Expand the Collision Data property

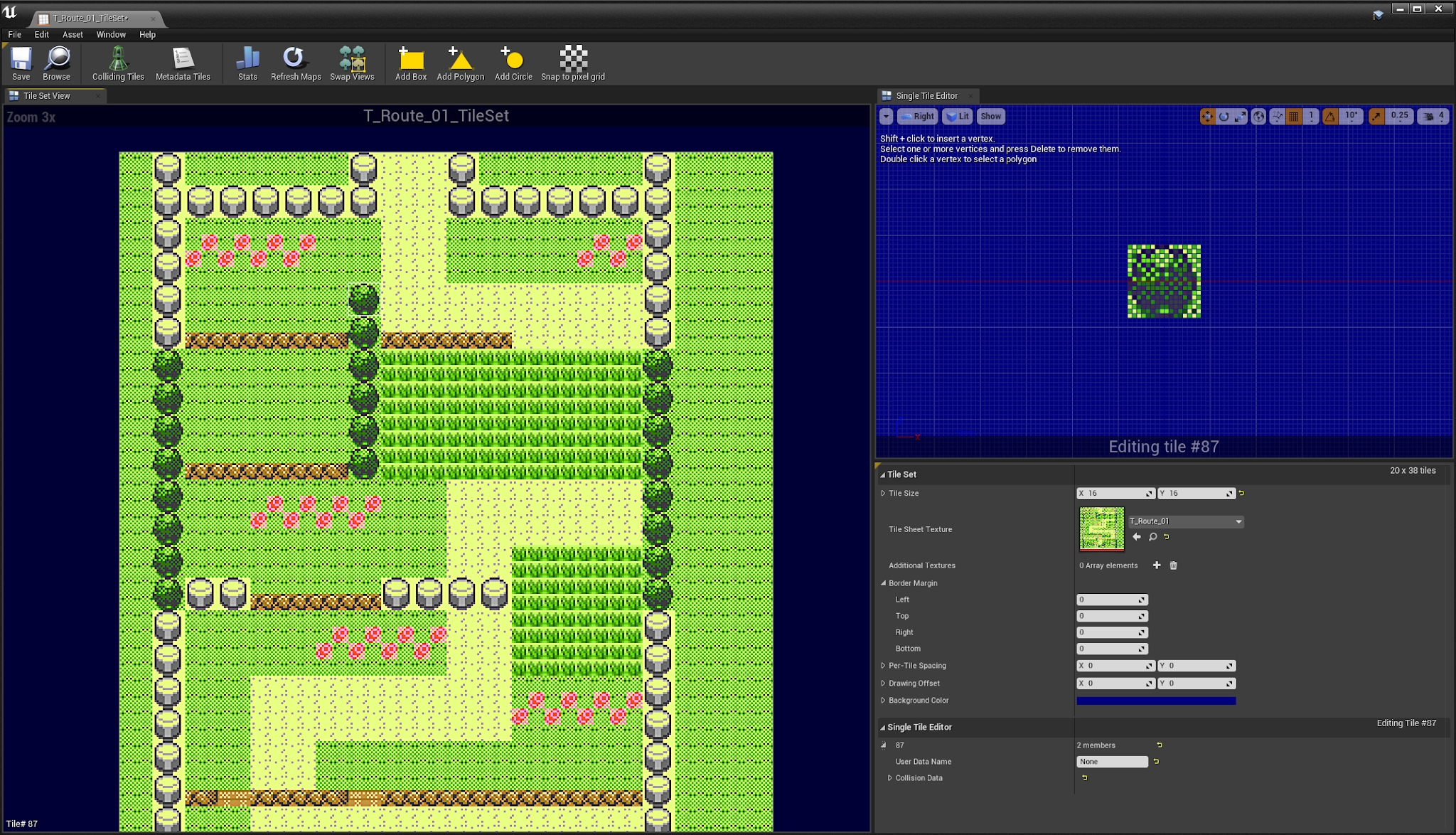(890, 778)
